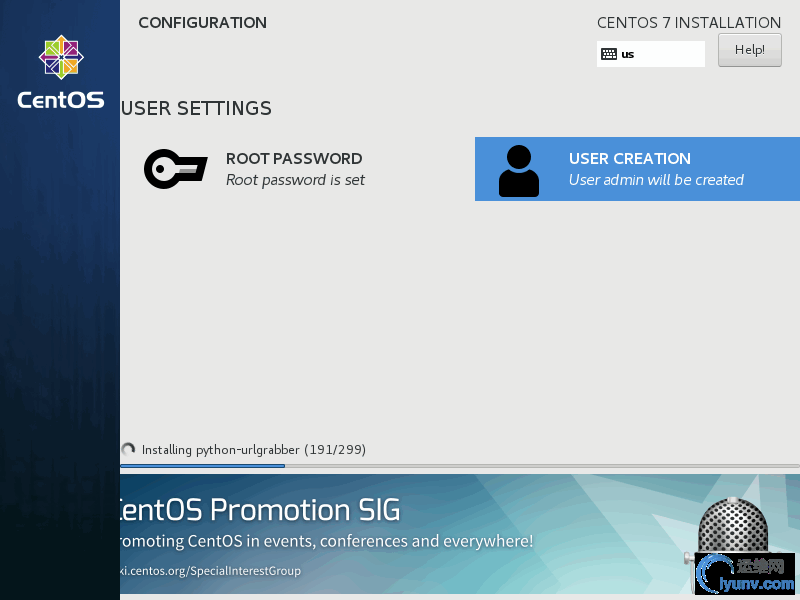The image size is (800, 600).
Task: Click the installation progress spinner icon
Action: (128, 449)
